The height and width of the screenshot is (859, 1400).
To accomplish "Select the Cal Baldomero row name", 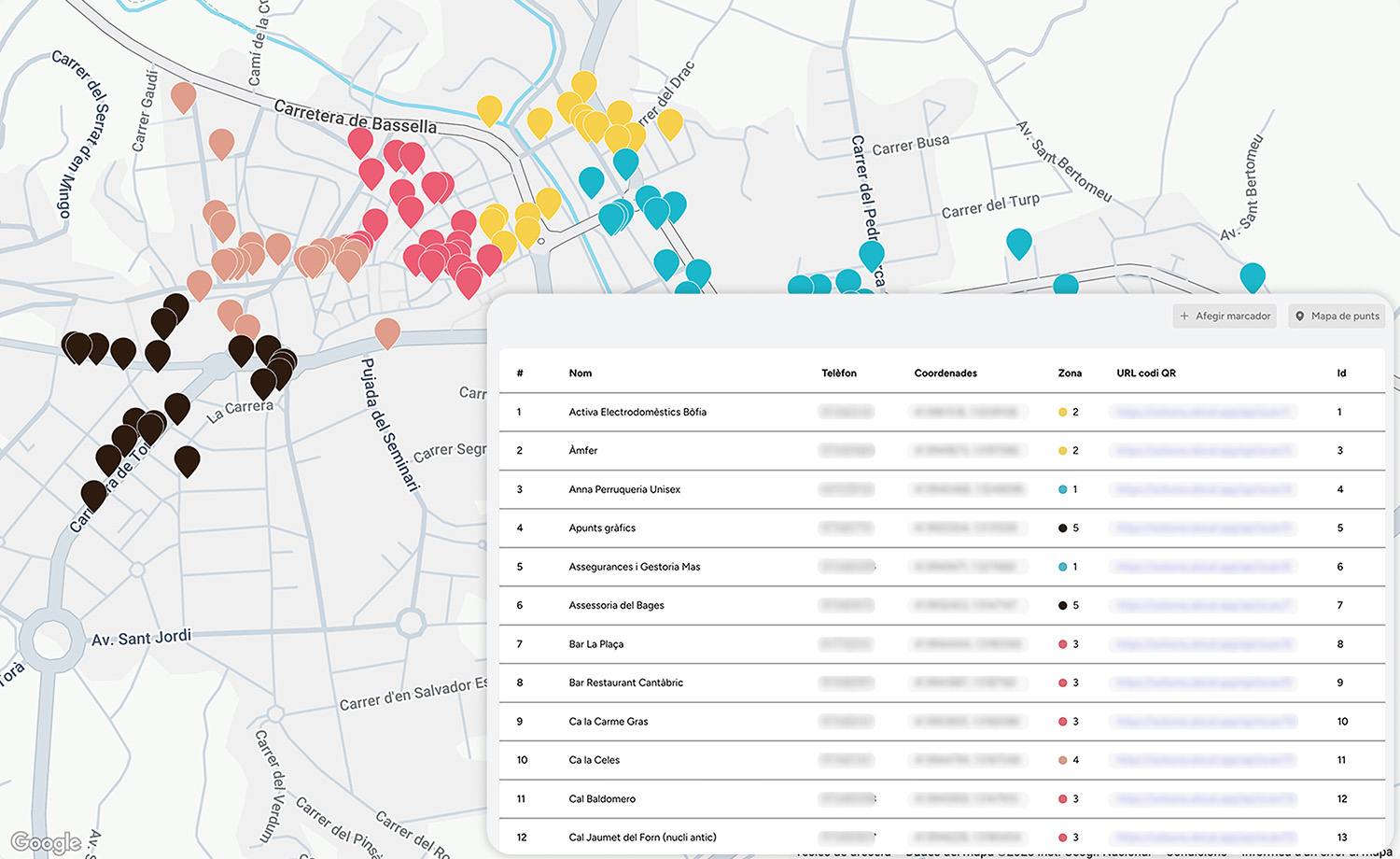I will (x=602, y=799).
